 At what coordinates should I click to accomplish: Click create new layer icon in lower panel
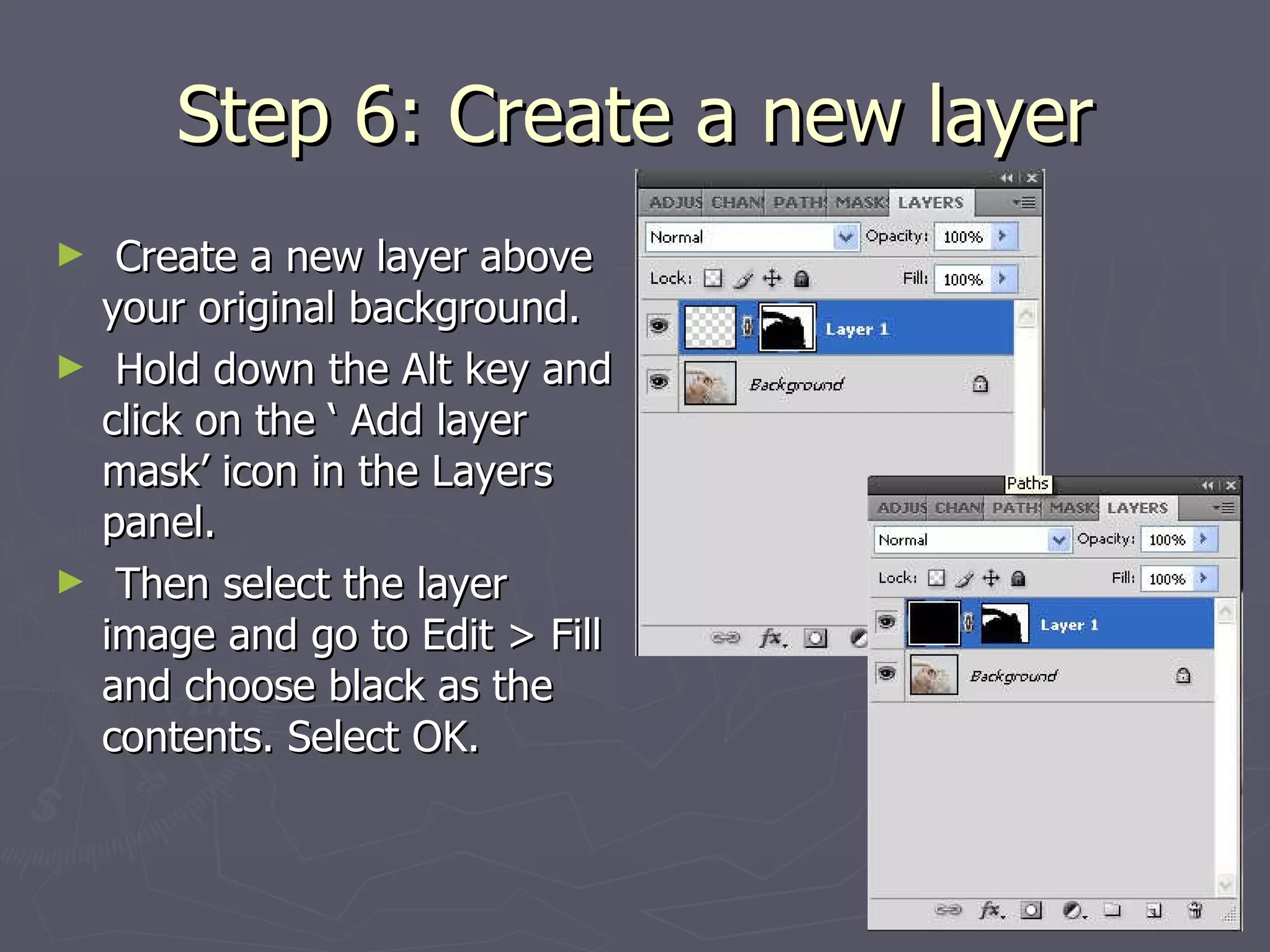click(x=1154, y=910)
